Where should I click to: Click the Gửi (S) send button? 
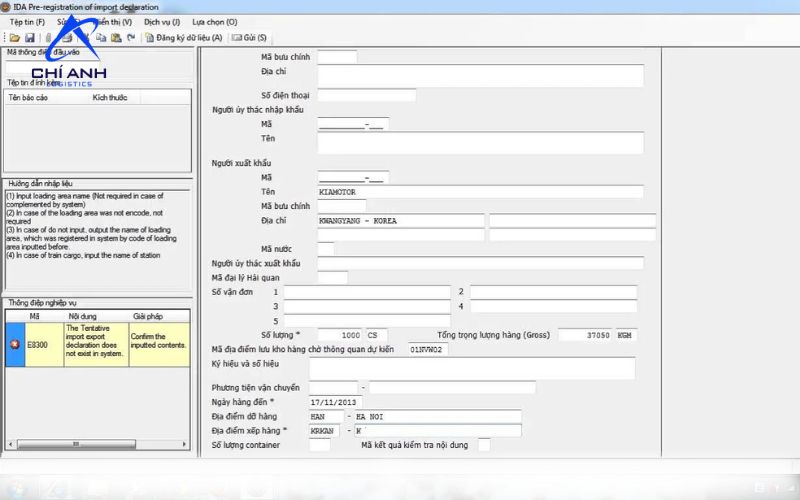click(249, 38)
